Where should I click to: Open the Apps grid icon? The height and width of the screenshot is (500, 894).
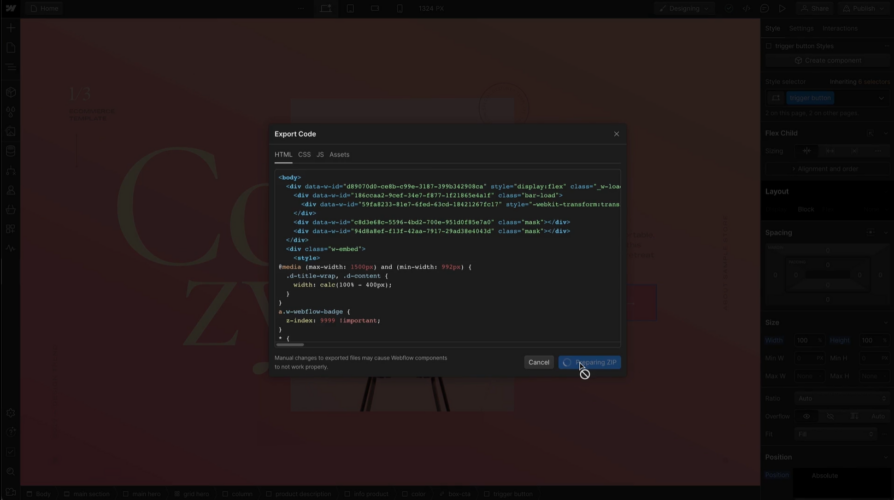[x=10, y=229]
